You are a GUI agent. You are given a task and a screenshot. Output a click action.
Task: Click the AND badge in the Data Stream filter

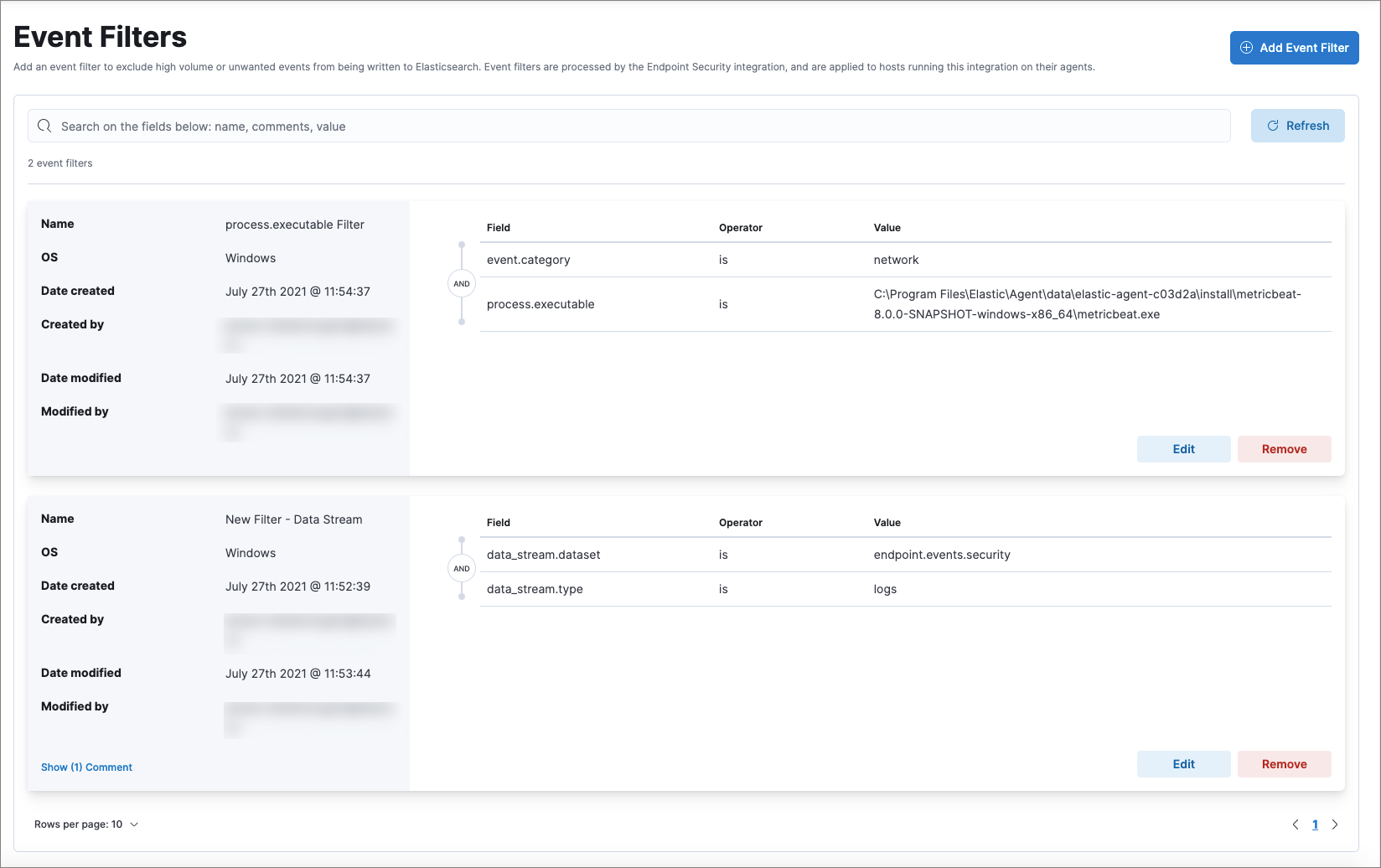point(462,569)
